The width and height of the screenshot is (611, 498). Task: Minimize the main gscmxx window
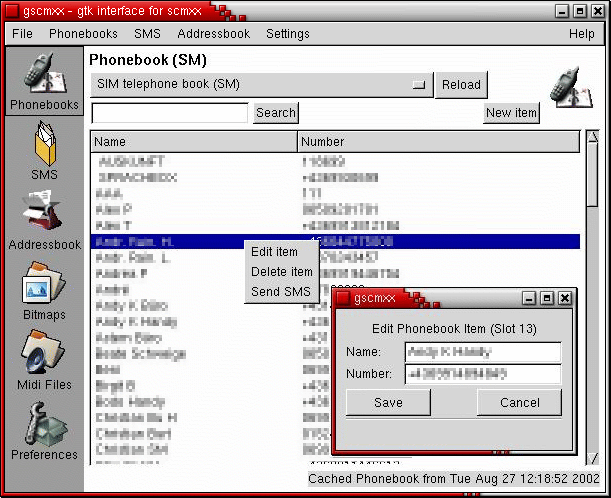coord(562,11)
